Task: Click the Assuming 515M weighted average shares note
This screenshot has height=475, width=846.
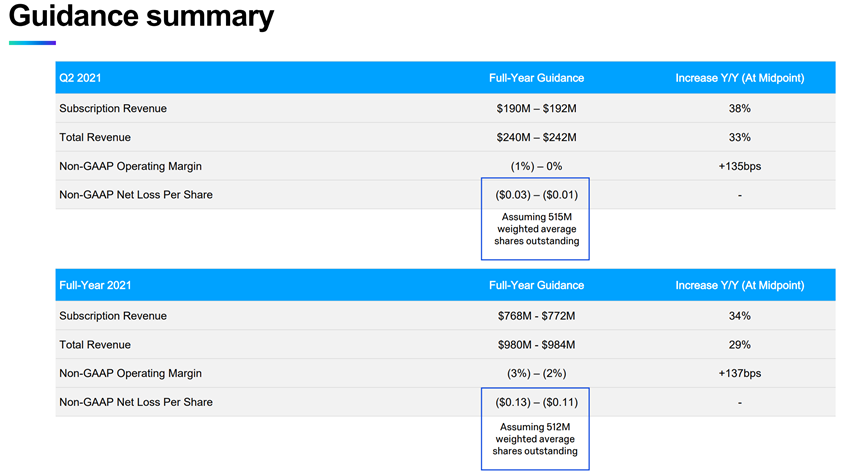Action: click(536, 228)
